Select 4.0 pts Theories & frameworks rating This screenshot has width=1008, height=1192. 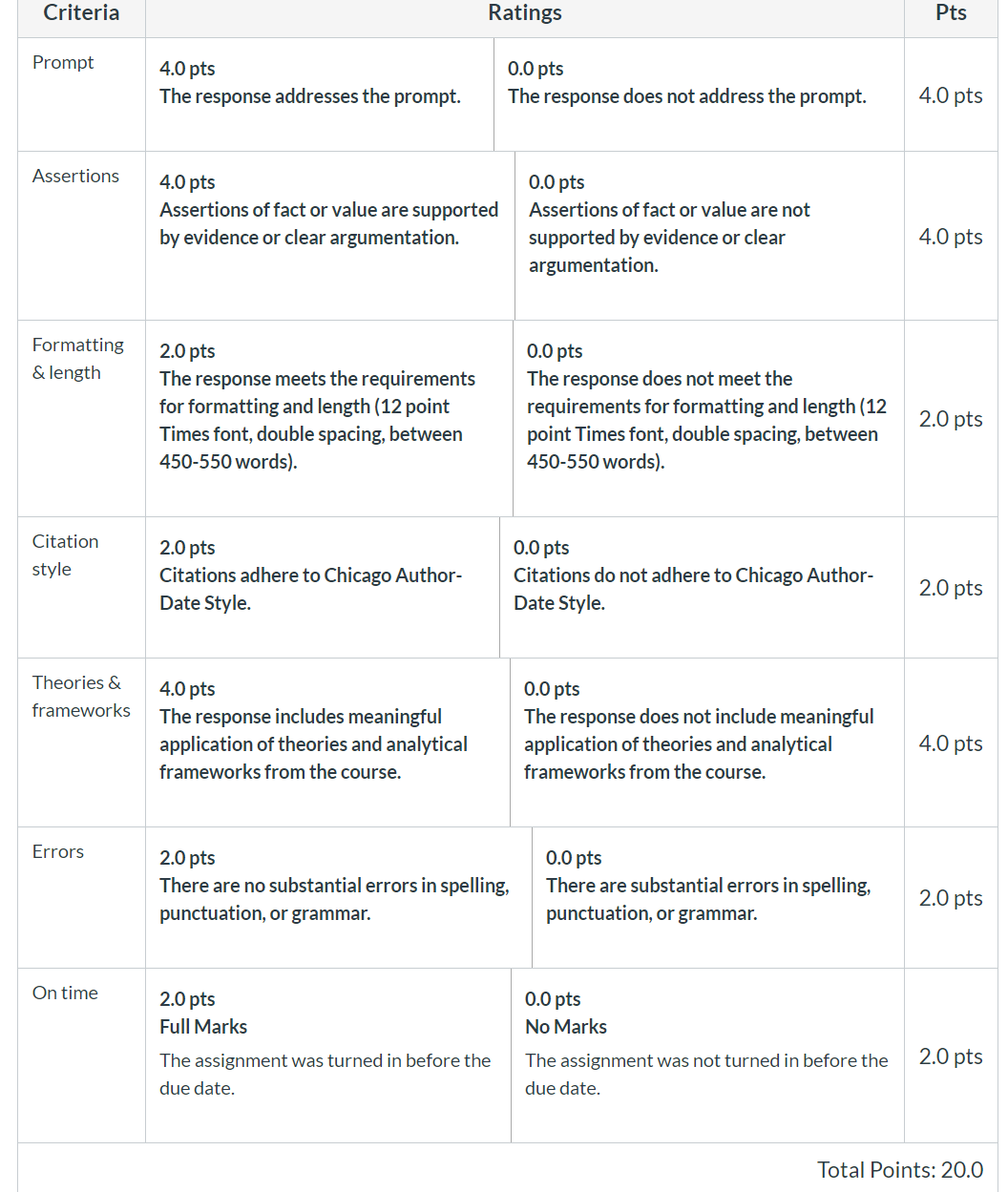click(x=328, y=742)
